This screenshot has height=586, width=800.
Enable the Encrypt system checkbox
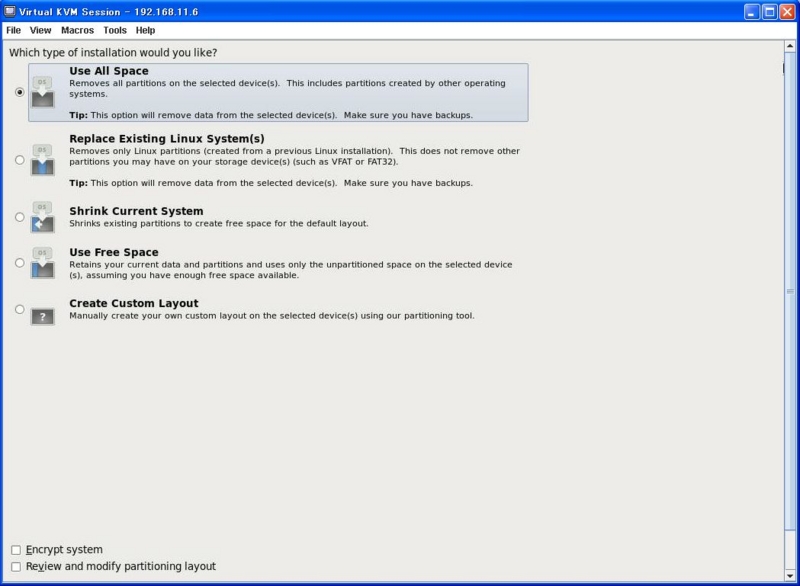point(14,549)
